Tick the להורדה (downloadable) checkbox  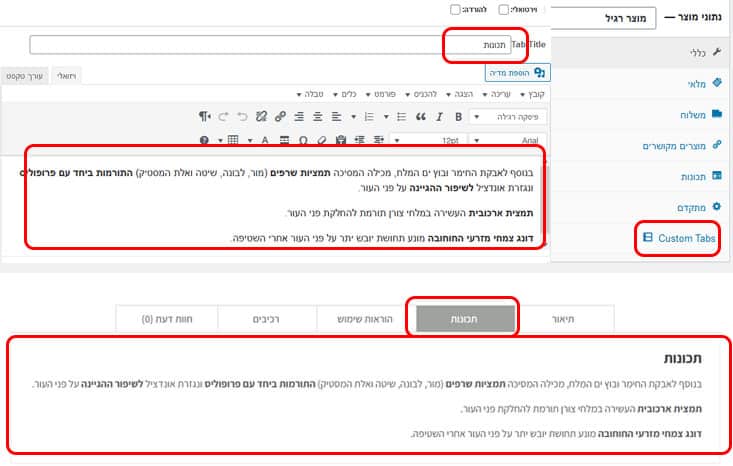[x=455, y=9]
